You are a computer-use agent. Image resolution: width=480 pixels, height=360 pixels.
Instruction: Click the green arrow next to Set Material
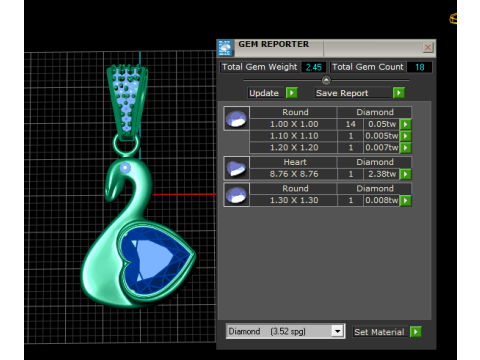[x=416, y=332]
